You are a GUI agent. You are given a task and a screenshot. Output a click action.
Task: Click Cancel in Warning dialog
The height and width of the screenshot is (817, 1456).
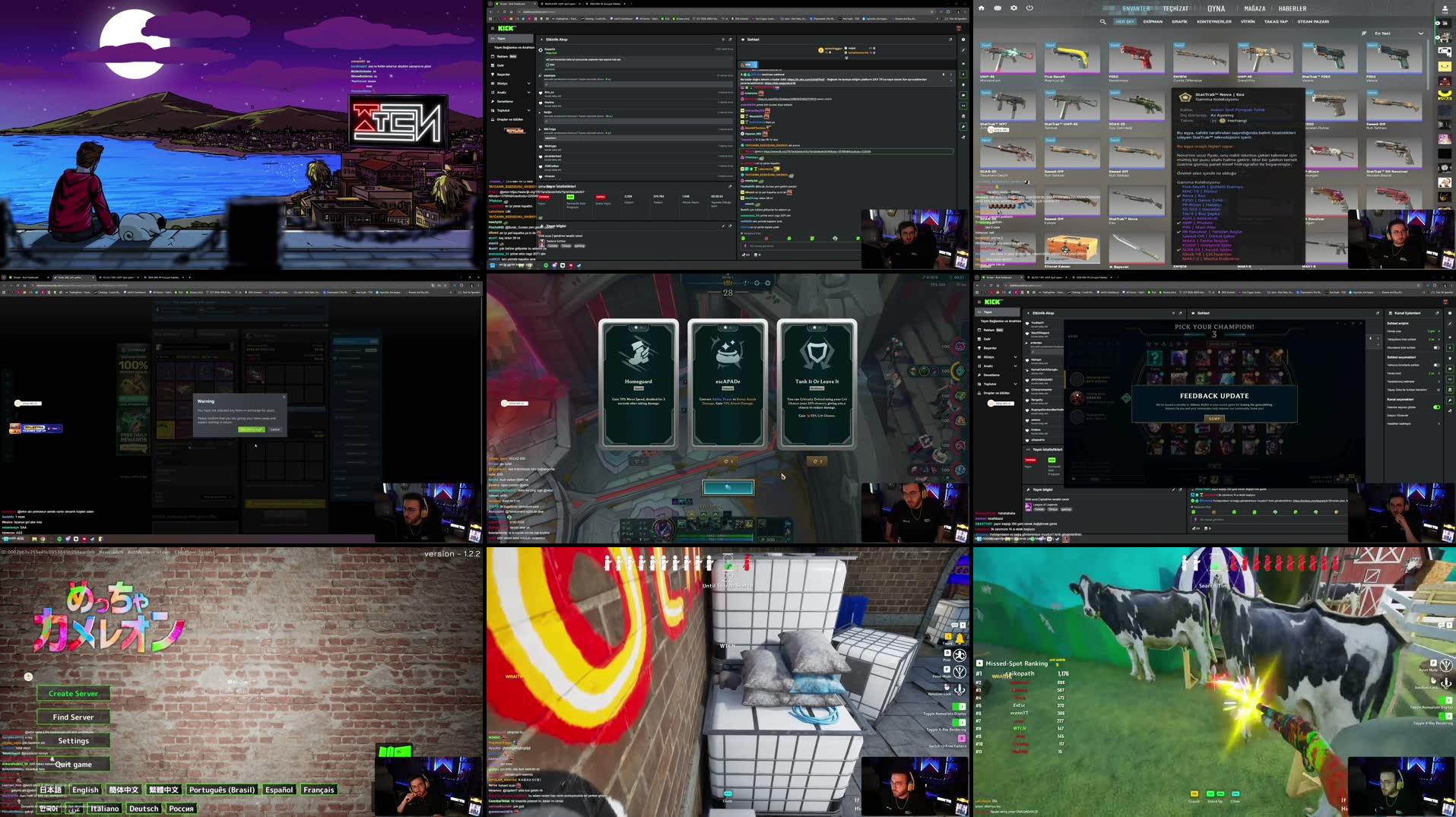[x=275, y=429]
